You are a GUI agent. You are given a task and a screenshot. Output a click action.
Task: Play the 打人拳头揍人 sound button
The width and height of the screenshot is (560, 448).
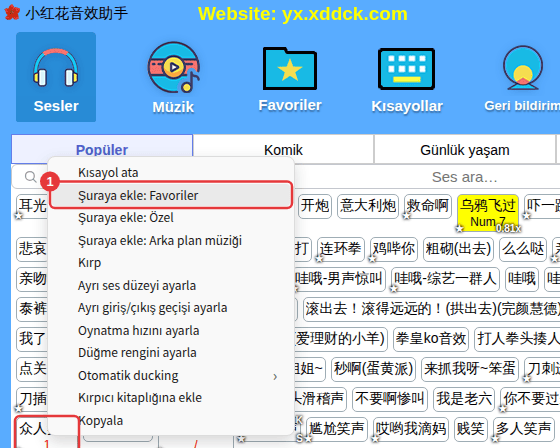(x=517, y=339)
